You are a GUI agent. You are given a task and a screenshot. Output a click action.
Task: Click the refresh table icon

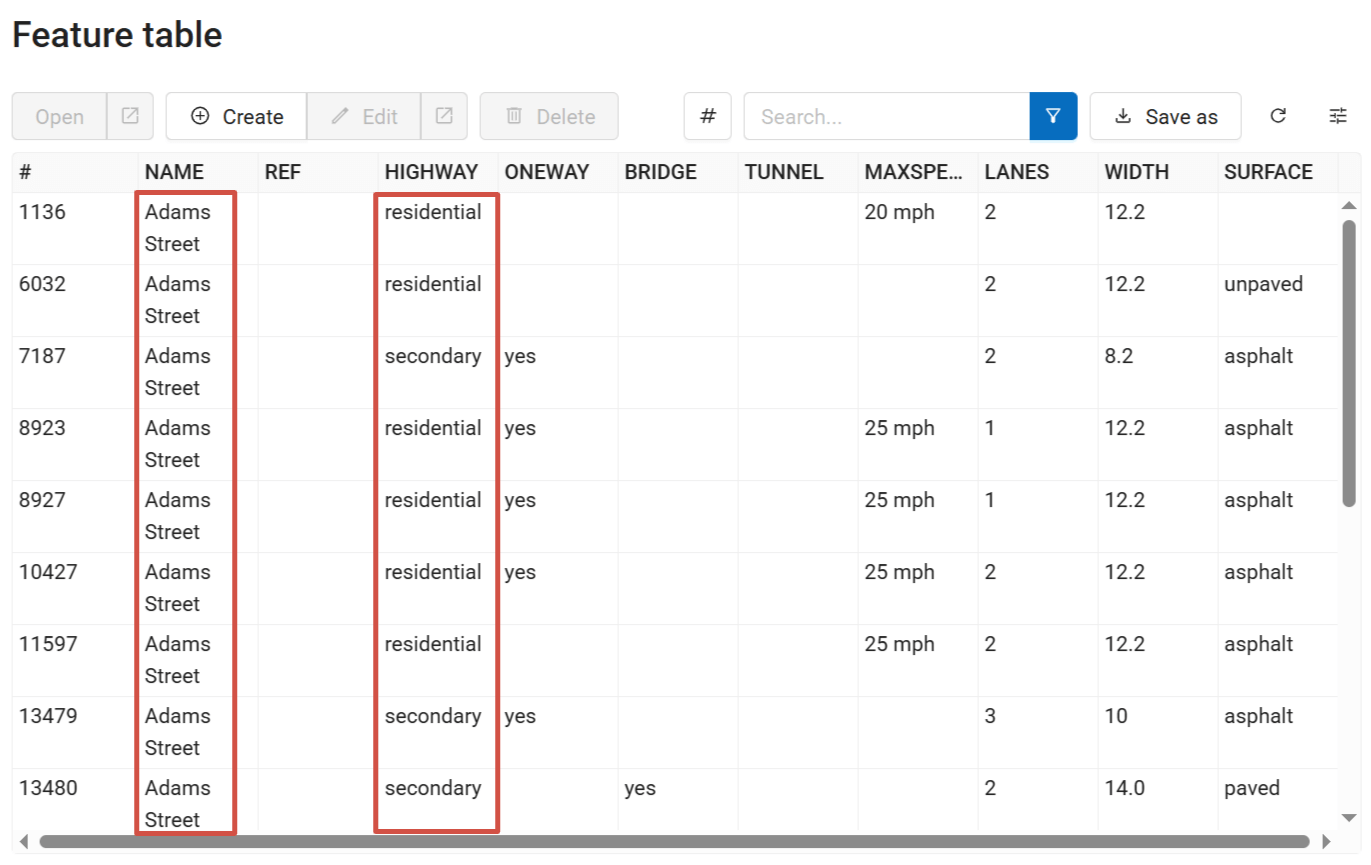1278,116
